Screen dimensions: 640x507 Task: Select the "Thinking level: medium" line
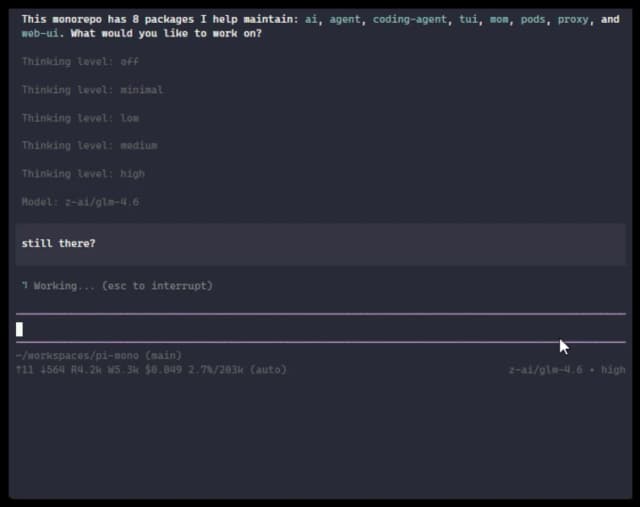click(89, 146)
